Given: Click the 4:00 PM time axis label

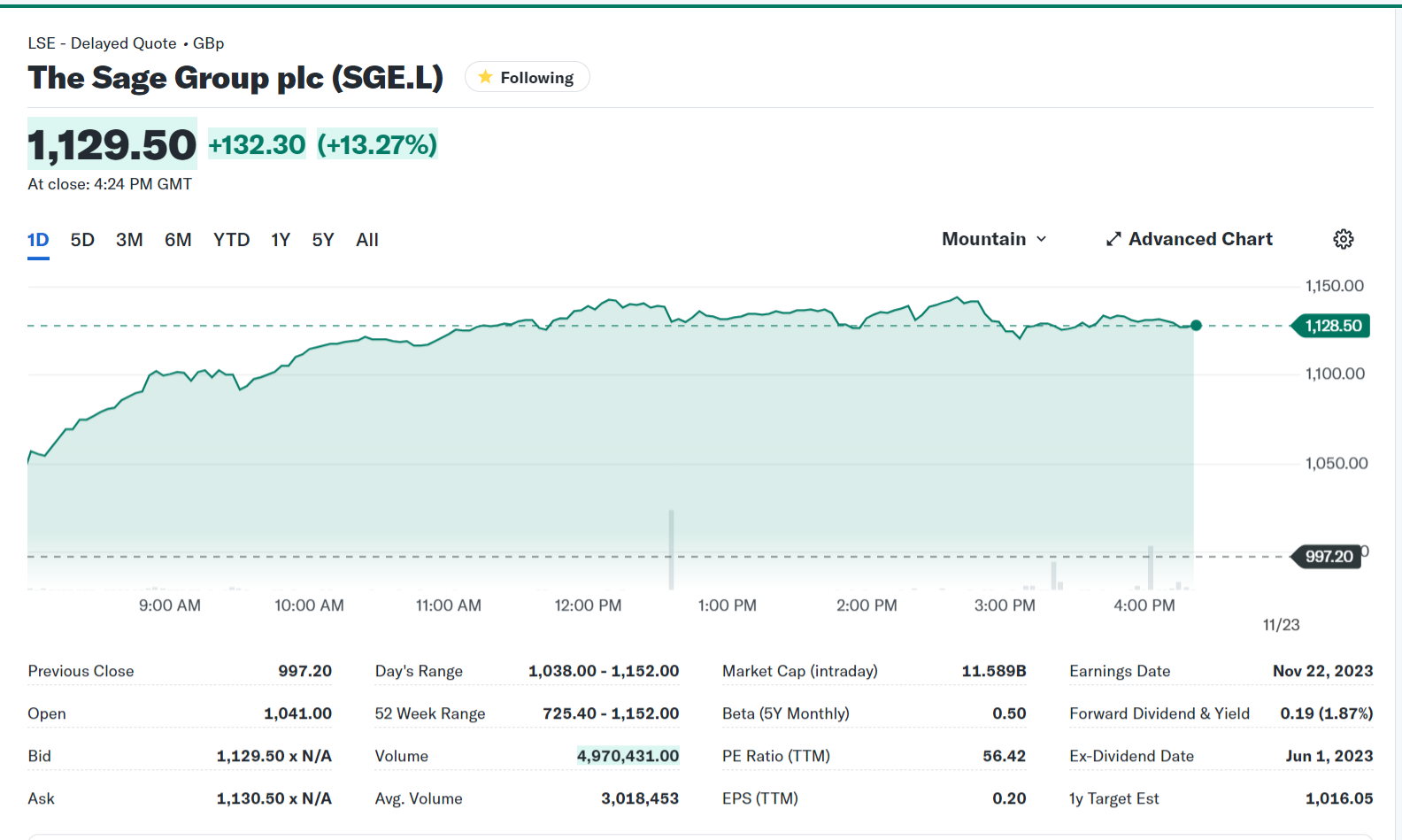Looking at the screenshot, I should click(x=1144, y=605).
